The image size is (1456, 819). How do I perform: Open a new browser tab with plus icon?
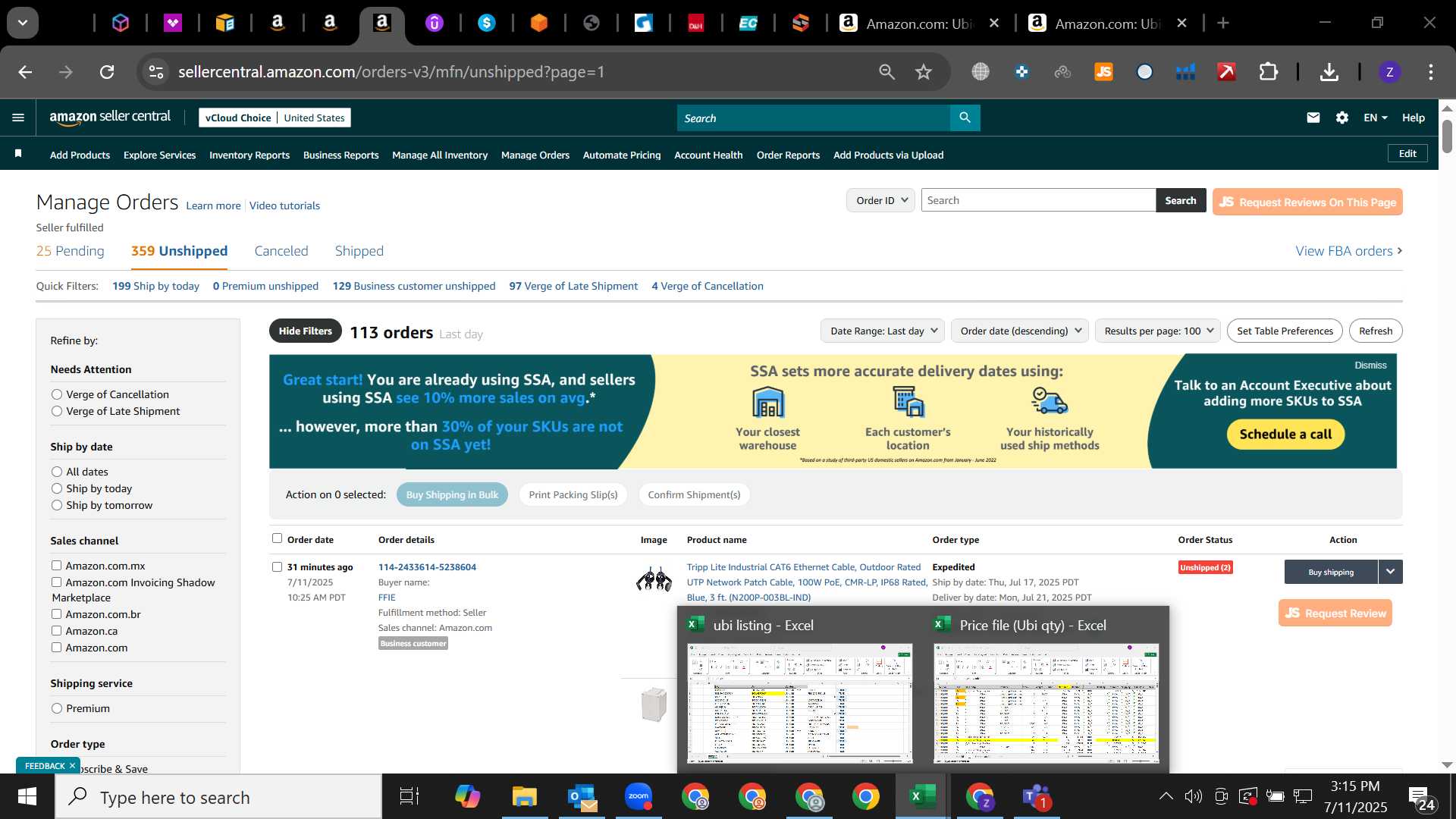[1222, 24]
